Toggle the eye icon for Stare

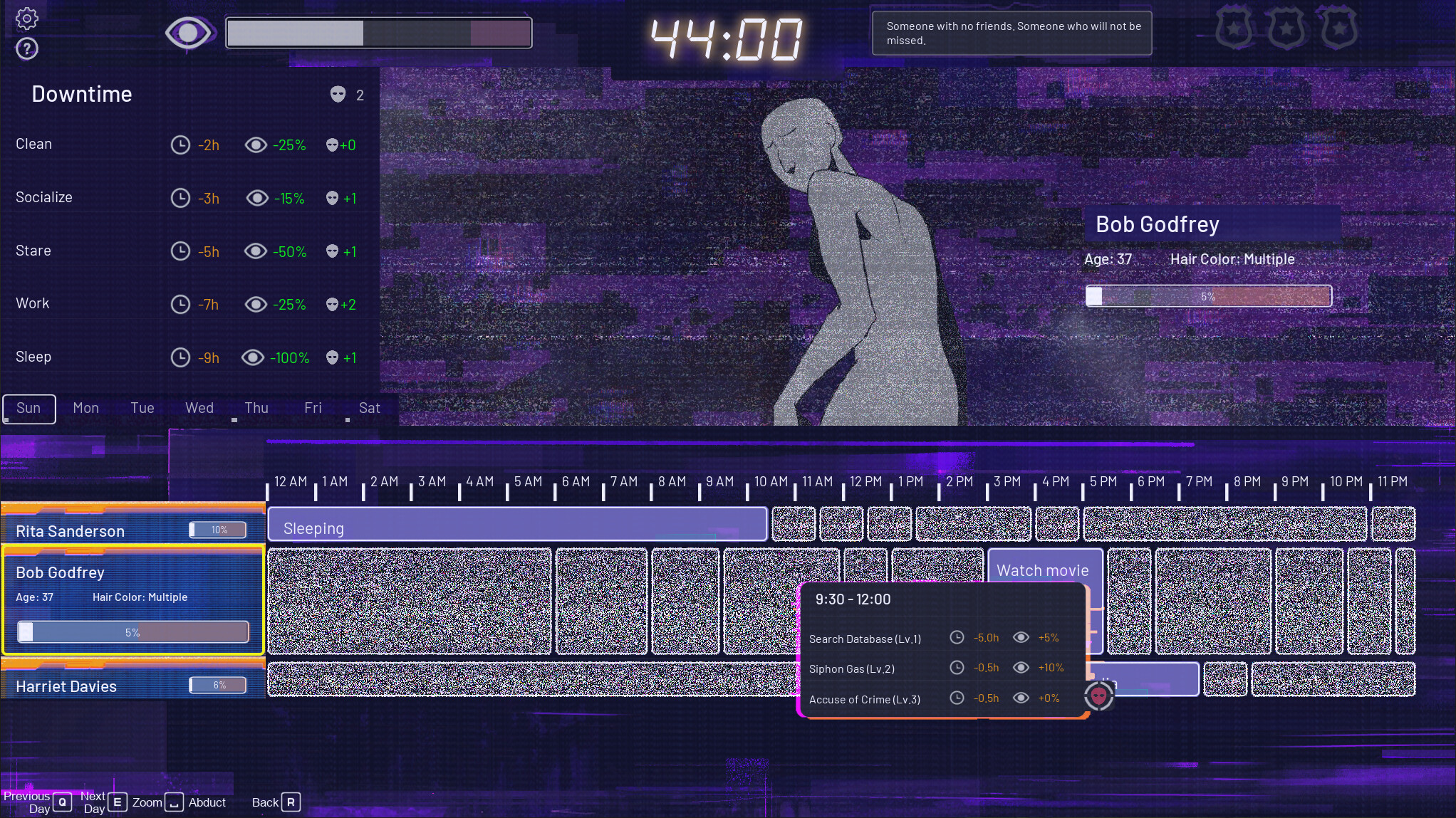coord(255,251)
